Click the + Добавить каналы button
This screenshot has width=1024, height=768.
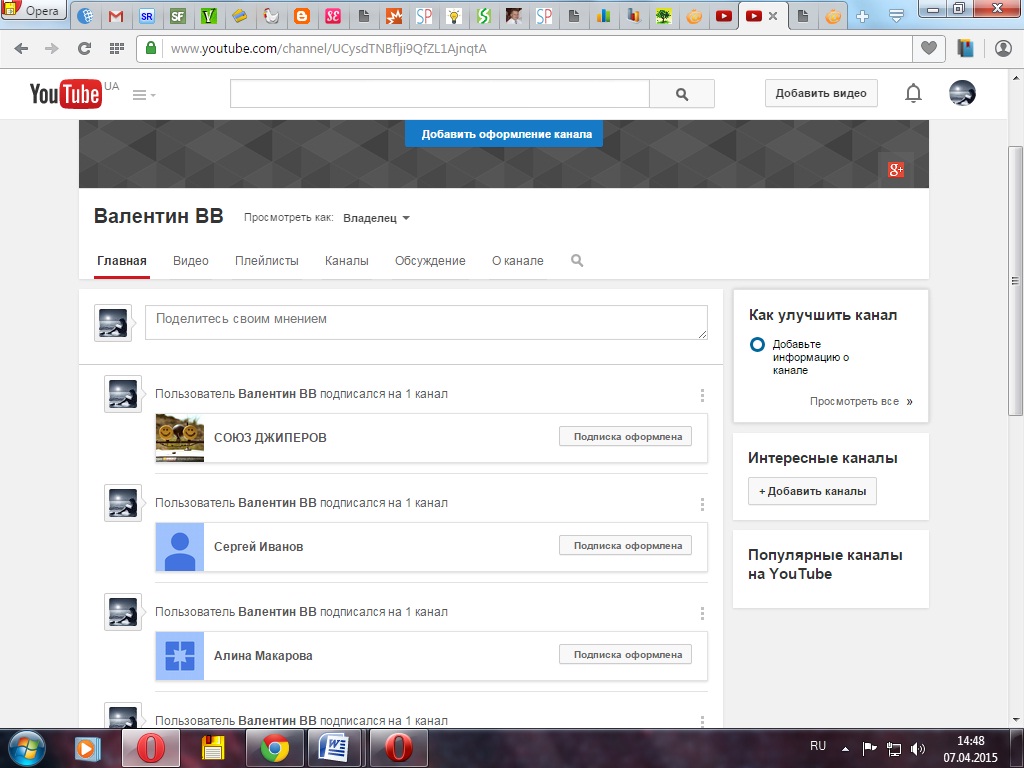(x=812, y=491)
